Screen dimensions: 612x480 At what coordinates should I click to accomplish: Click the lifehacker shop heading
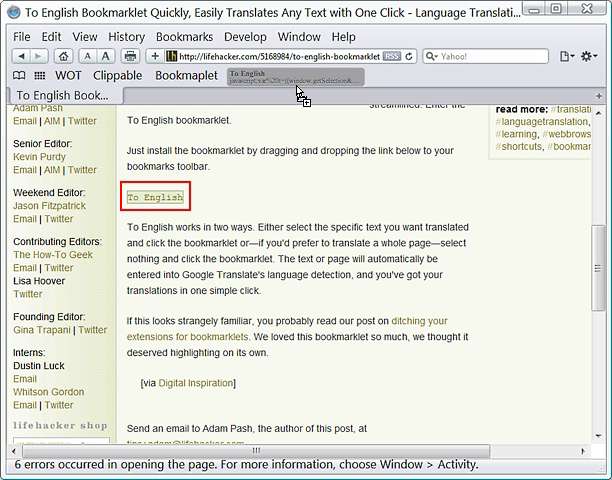pos(60,425)
